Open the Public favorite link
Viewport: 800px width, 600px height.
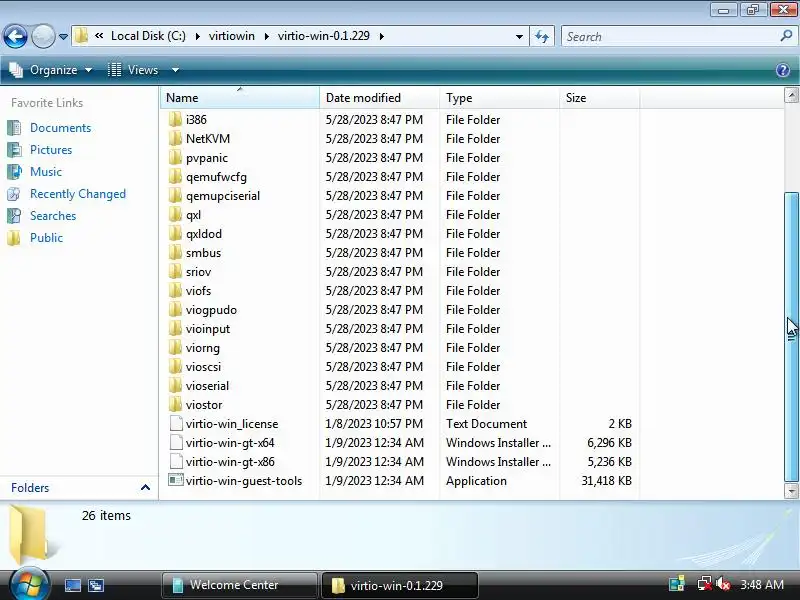[46, 238]
